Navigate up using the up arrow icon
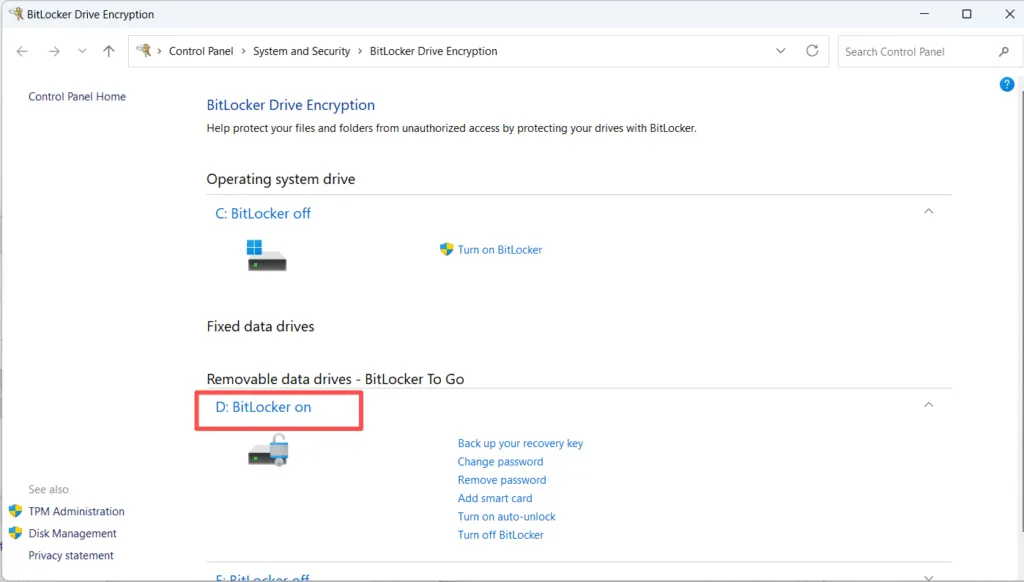 click(x=109, y=50)
